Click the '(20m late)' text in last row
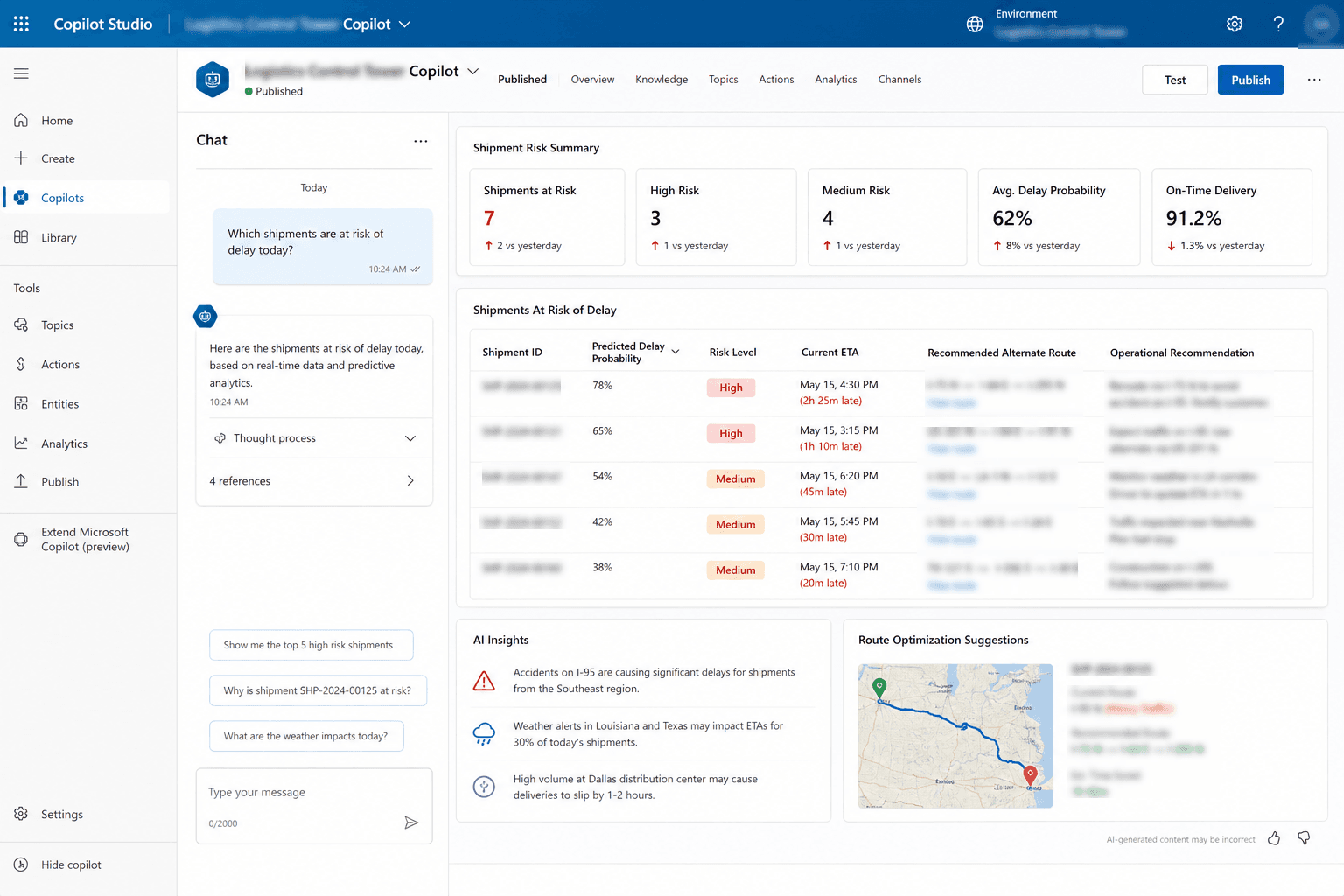 tap(822, 583)
